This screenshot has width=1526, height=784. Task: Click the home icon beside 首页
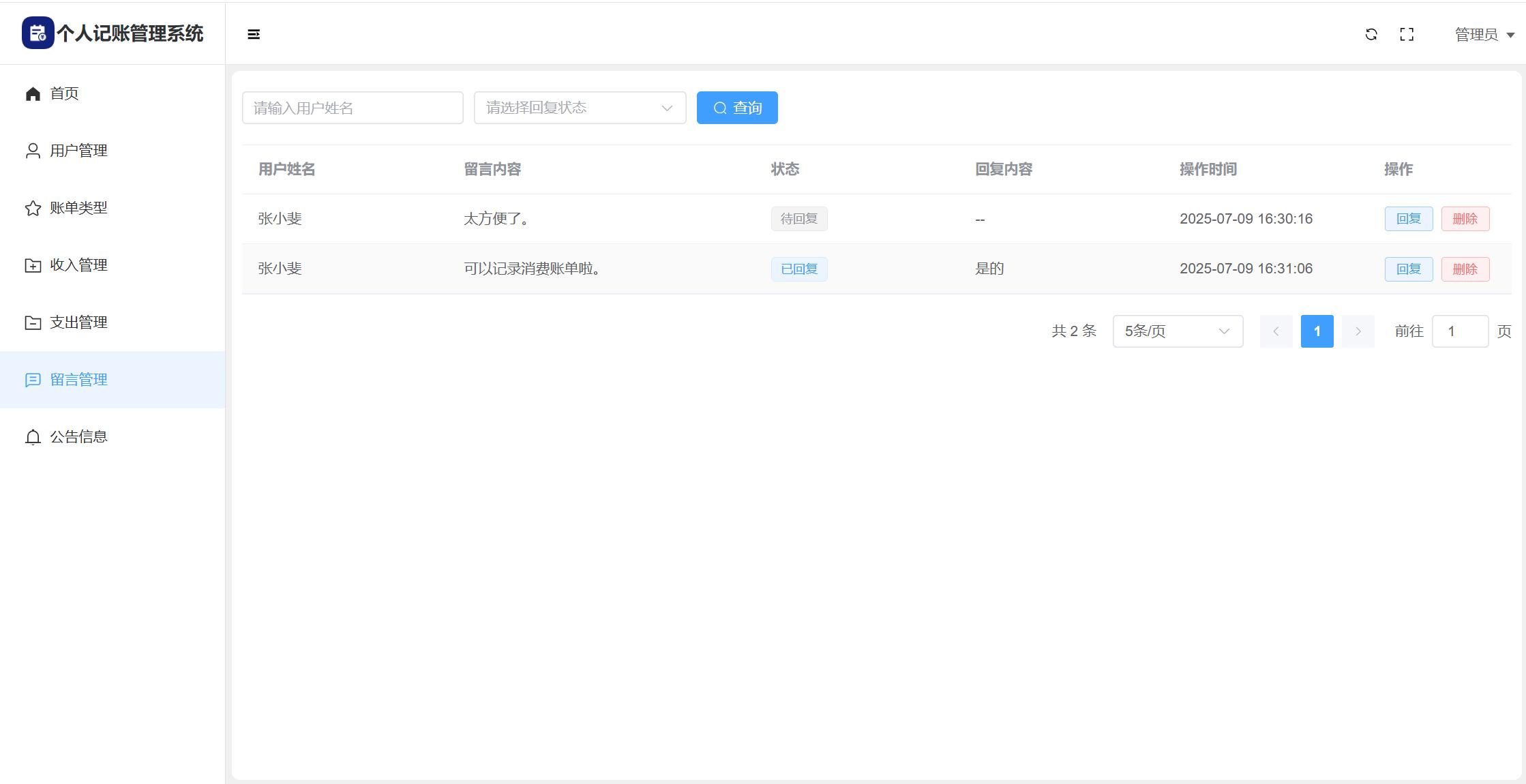(33, 93)
